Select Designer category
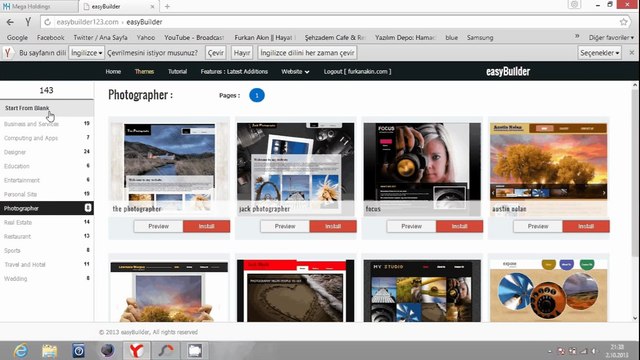This screenshot has height=360, width=640. (47, 152)
